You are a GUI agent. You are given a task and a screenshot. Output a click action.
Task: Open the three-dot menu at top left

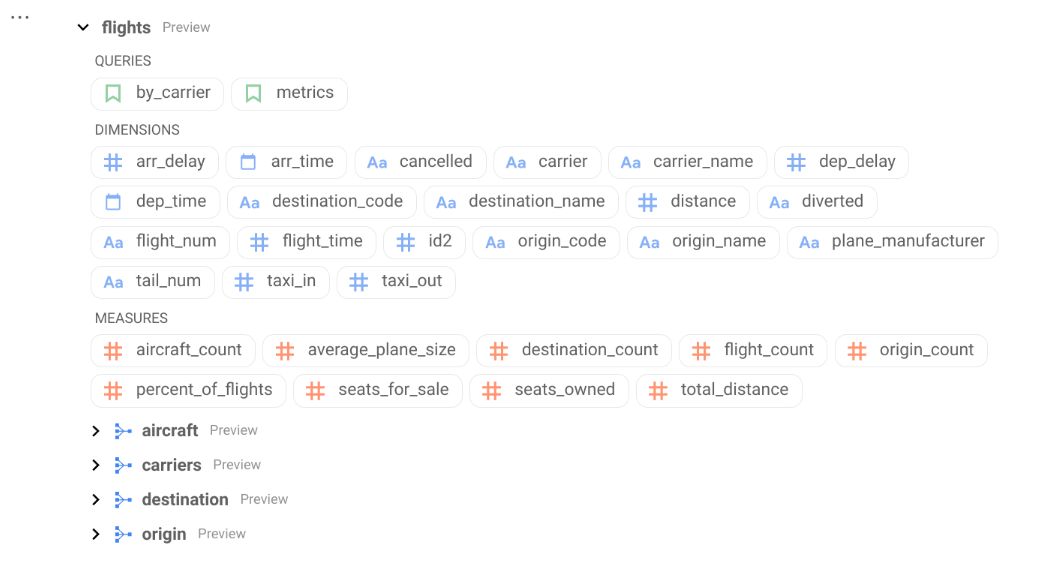pyautogui.click(x=20, y=17)
